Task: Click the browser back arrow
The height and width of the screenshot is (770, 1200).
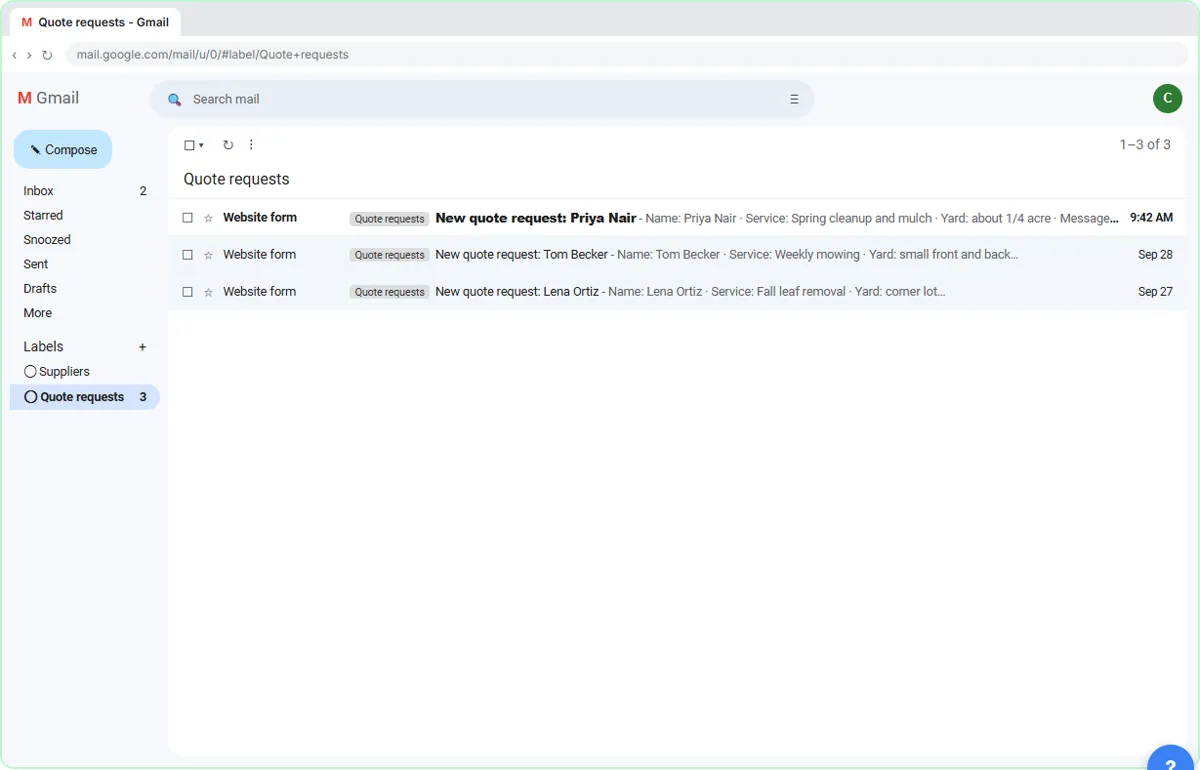Action: click(x=14, y=55)
